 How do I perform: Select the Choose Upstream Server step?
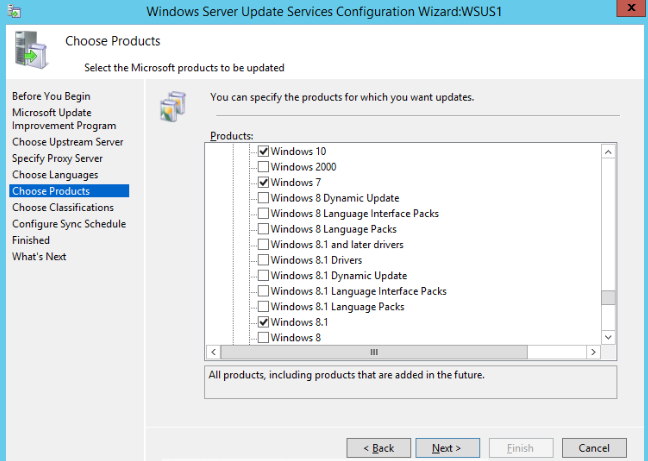click(68, 142)
